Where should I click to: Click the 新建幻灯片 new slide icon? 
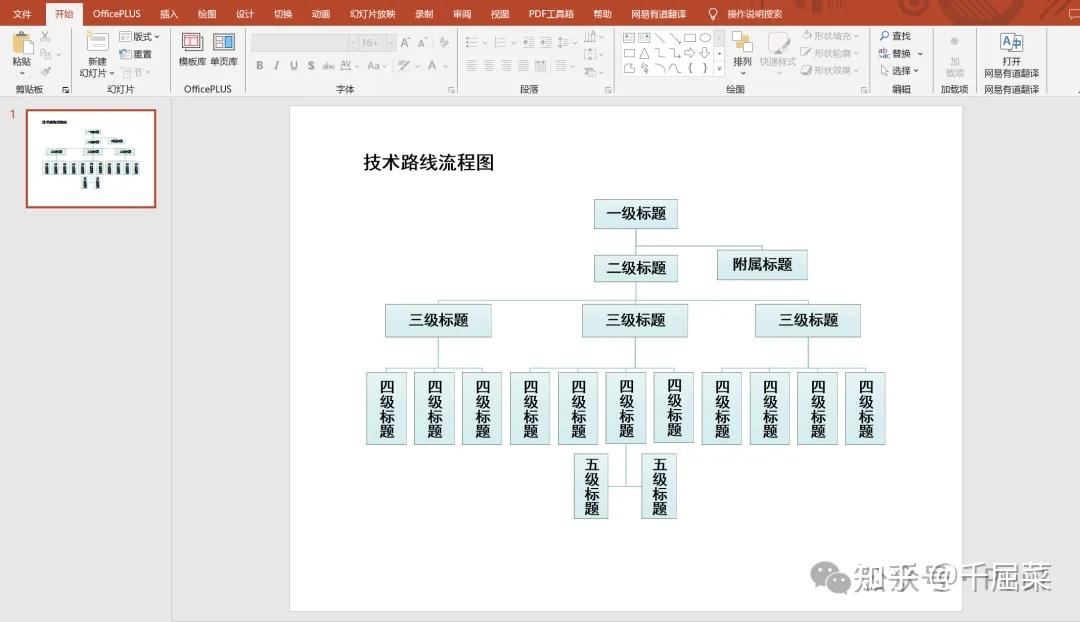click(x=96, y=43)
